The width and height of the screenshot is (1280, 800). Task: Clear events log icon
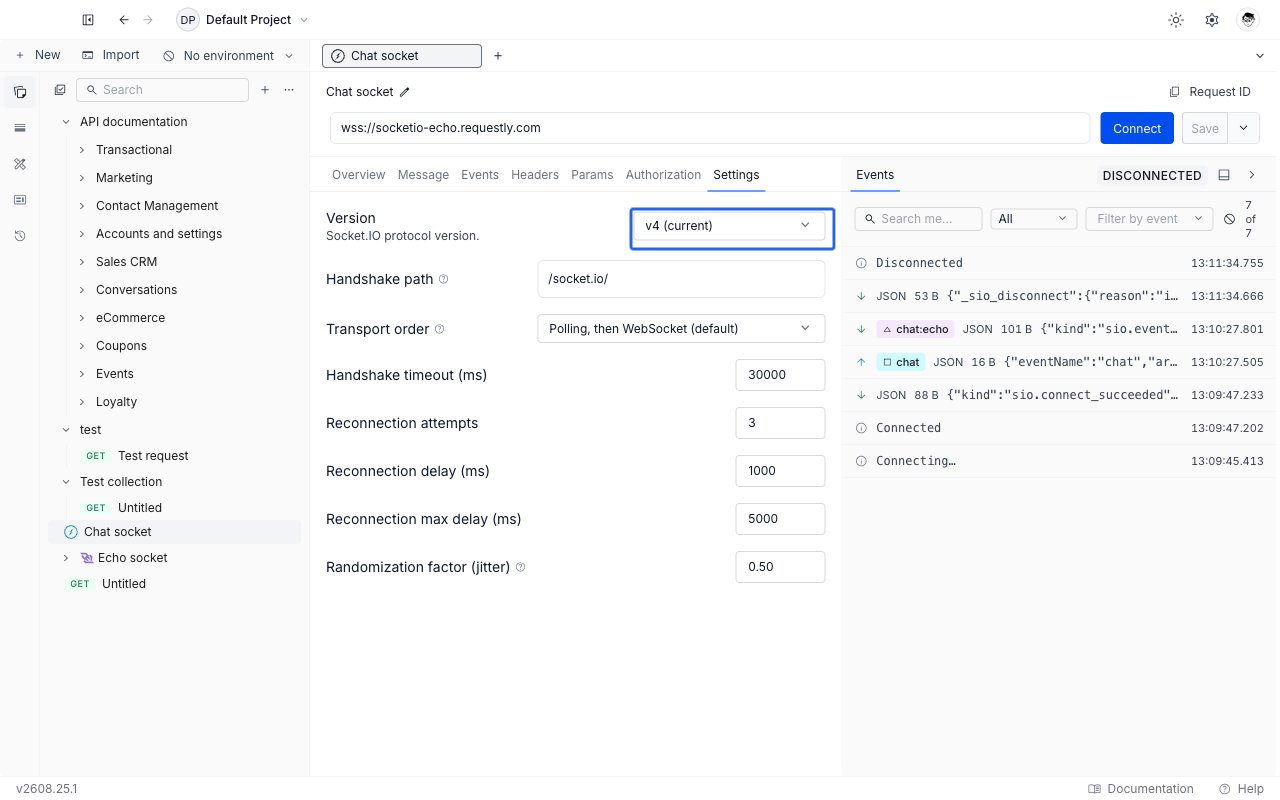click(x=1229, y=219)
